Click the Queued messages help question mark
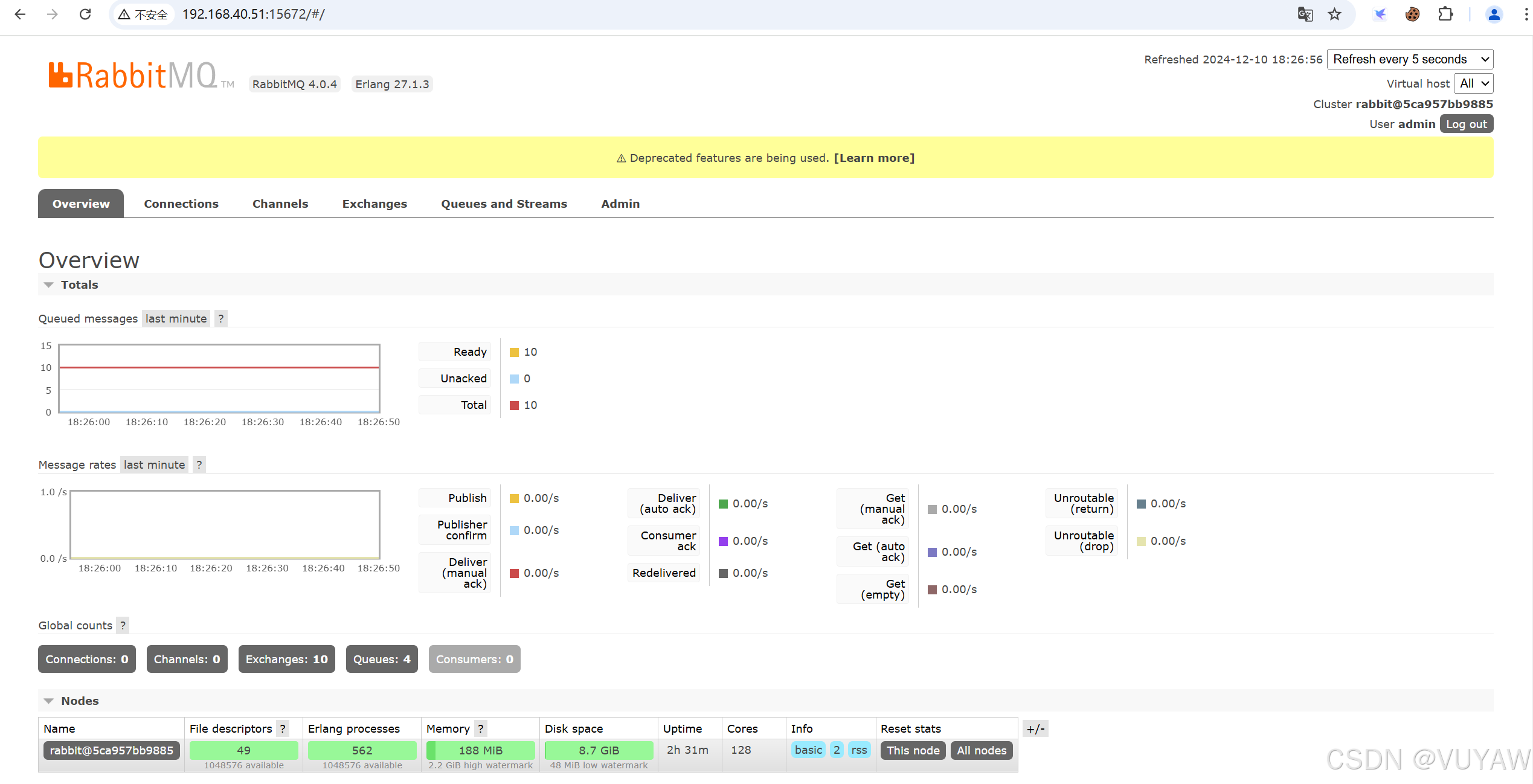The image size is (1533, 784). pyautogui.click(x=221, y=318)
